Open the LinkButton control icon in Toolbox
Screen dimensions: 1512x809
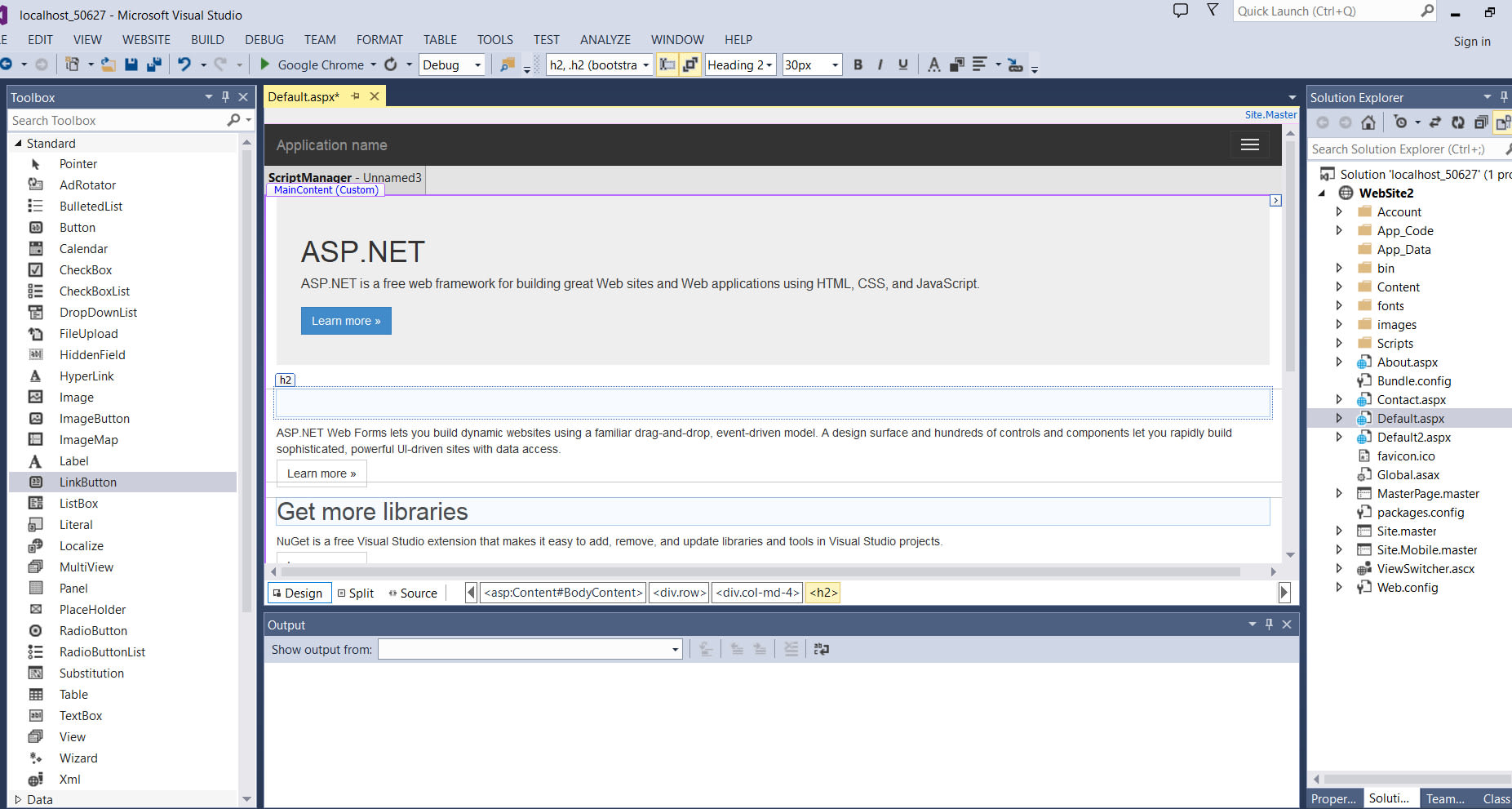click(x=36, y=482)
